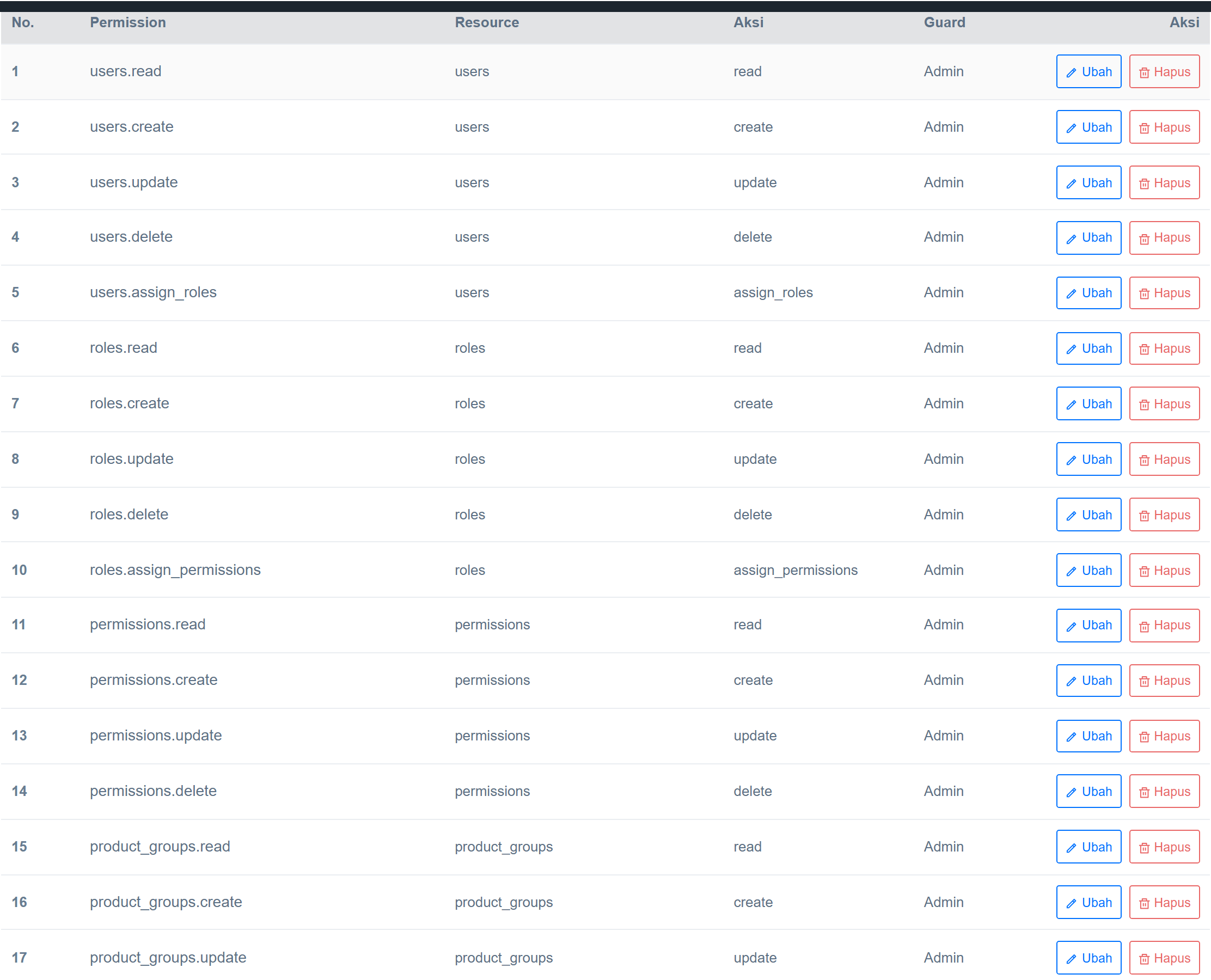The height and width of the screenshot is (980, 1211).
Task: Click pencil icon in roles.read row
Action: (1071, 350)
